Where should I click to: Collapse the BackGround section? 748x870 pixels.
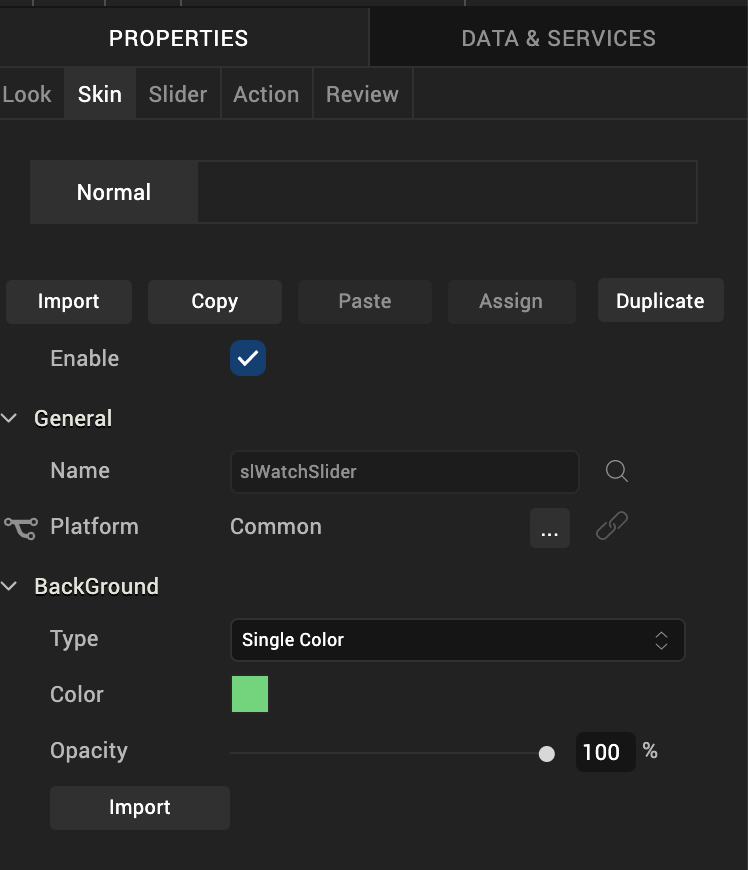tap(10, 586)
